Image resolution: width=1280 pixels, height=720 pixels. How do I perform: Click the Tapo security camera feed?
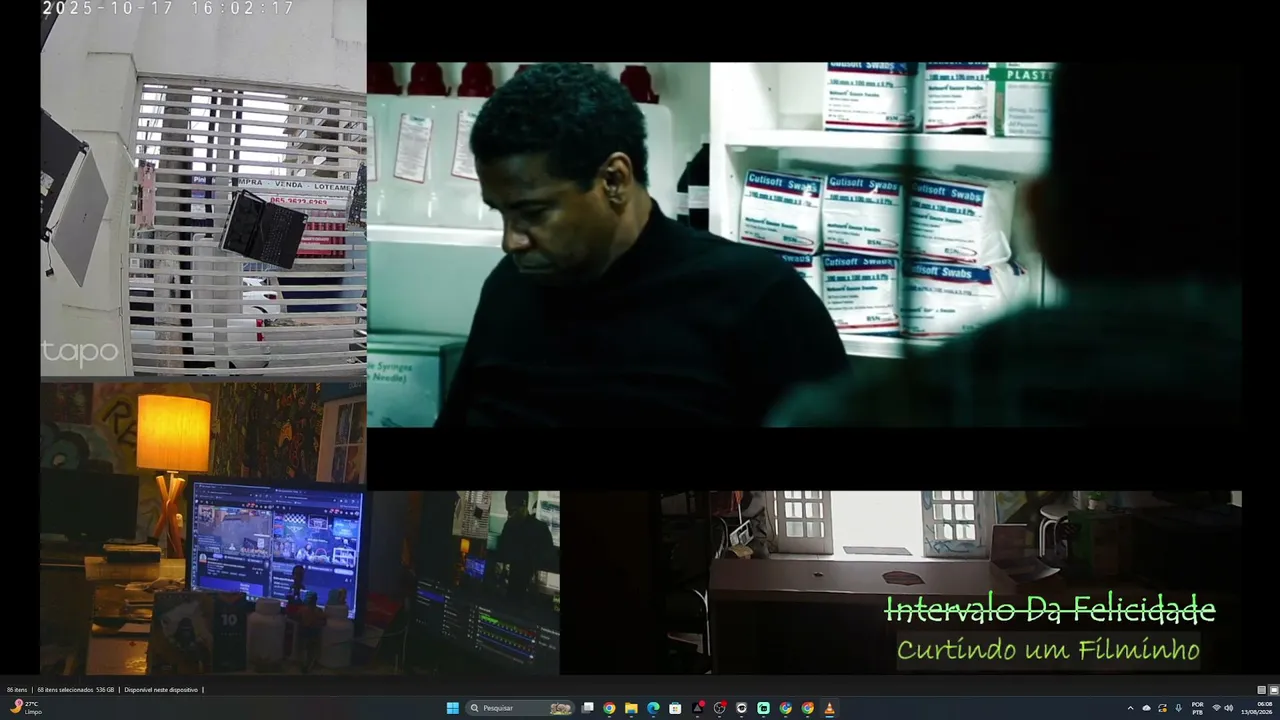point(203,189)
